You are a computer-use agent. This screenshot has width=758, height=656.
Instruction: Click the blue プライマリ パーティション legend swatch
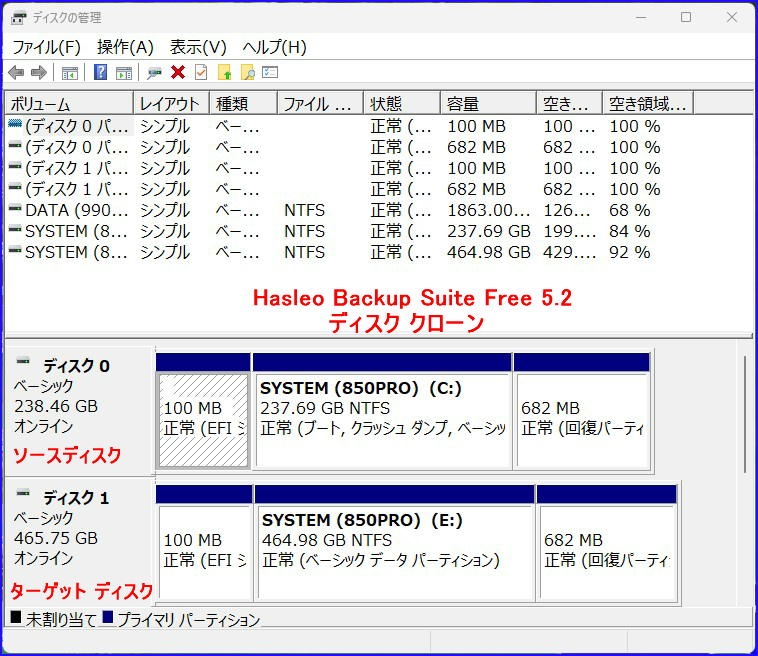(107, 617)
